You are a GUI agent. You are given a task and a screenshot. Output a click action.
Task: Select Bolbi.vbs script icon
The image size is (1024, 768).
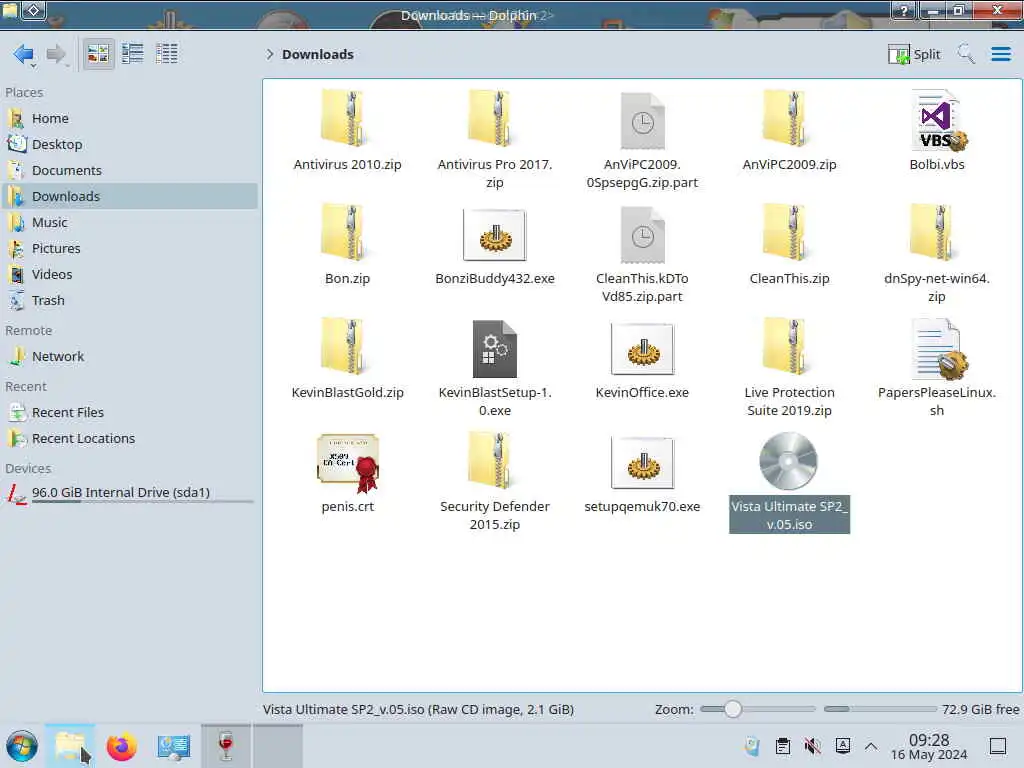click(x=938, y=120)
